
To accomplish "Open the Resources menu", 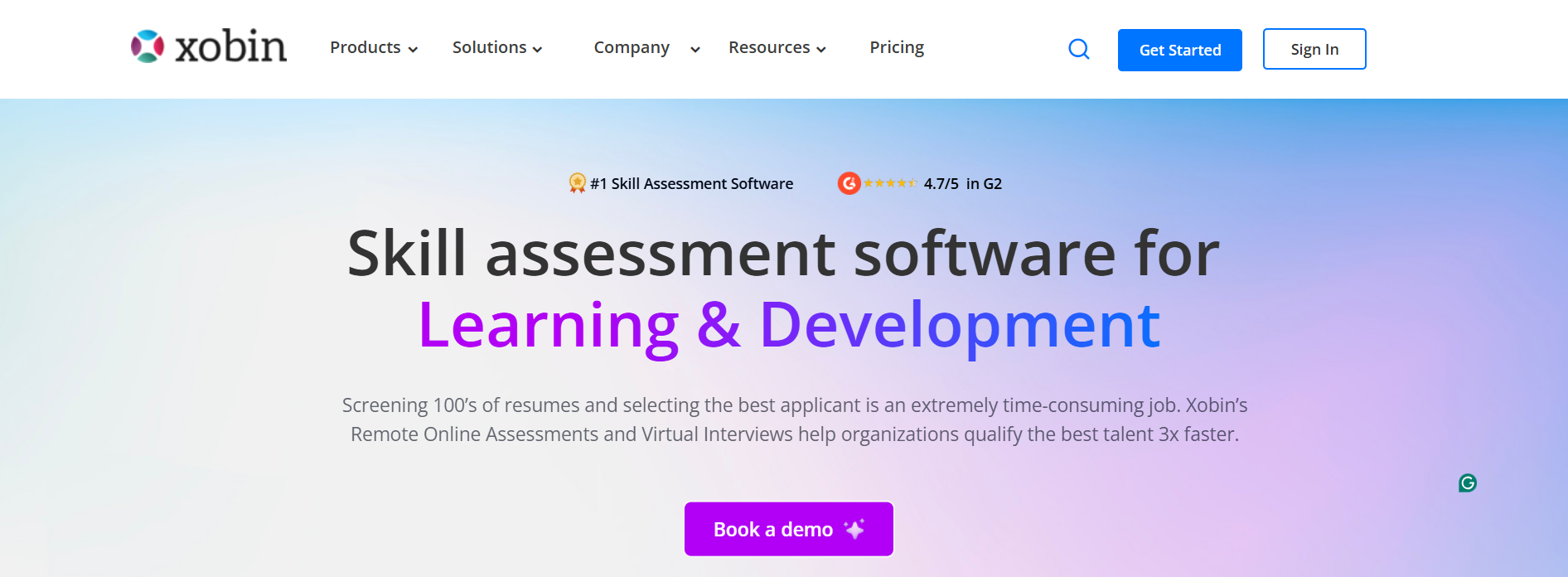I will [769, 47].
